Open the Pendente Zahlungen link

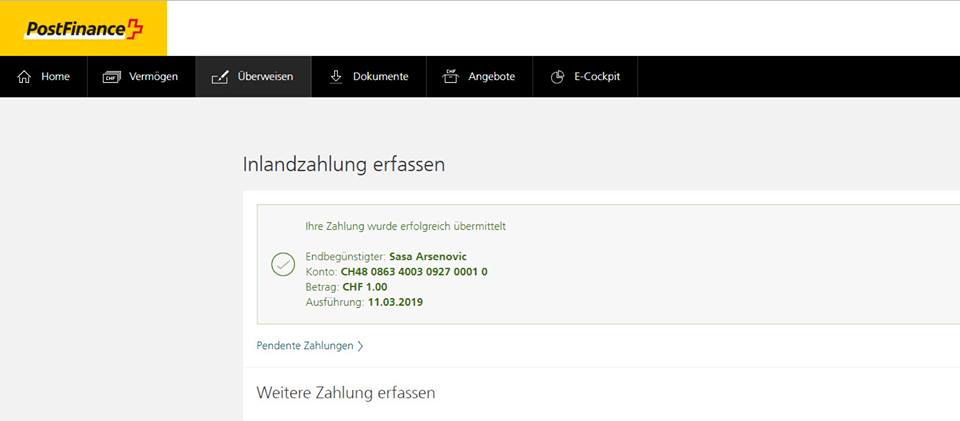pos(305,346)
